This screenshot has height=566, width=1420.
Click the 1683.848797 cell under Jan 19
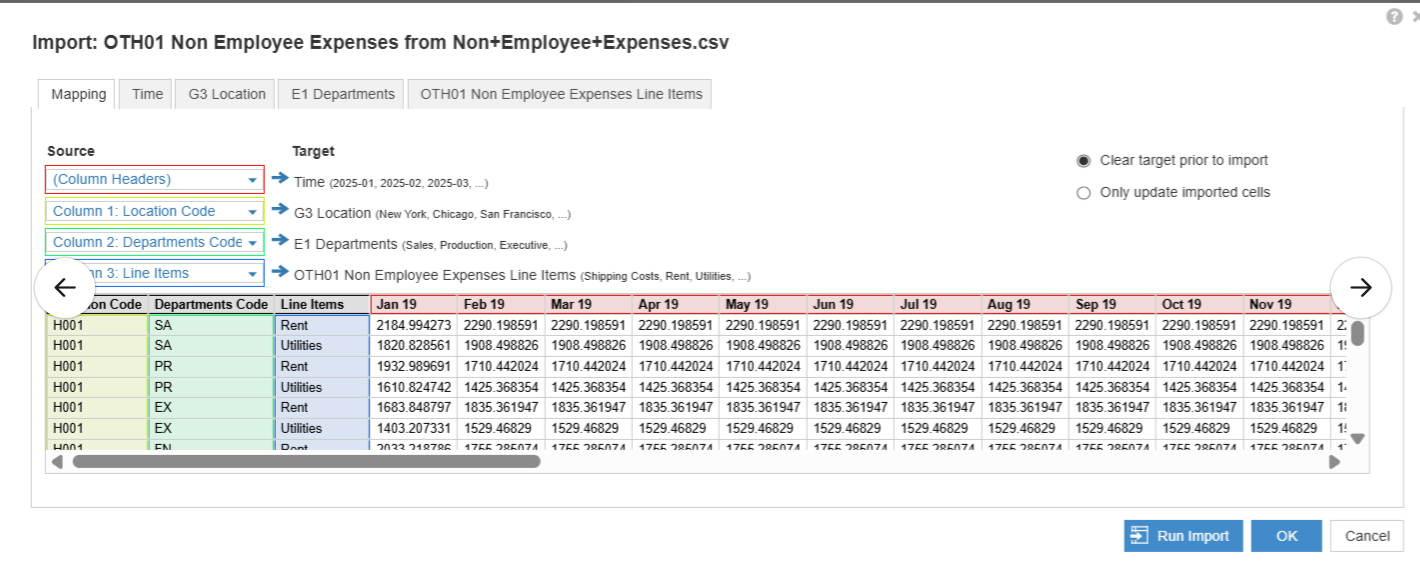click(x=414, y=407)
